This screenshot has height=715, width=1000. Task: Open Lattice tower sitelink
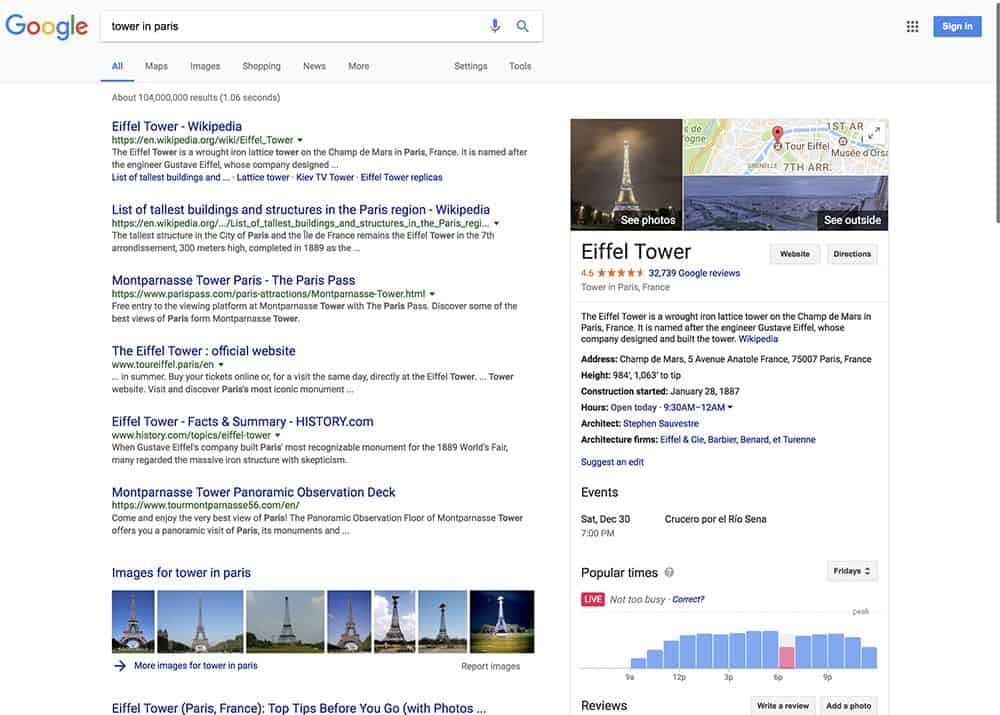coord(263,177)
